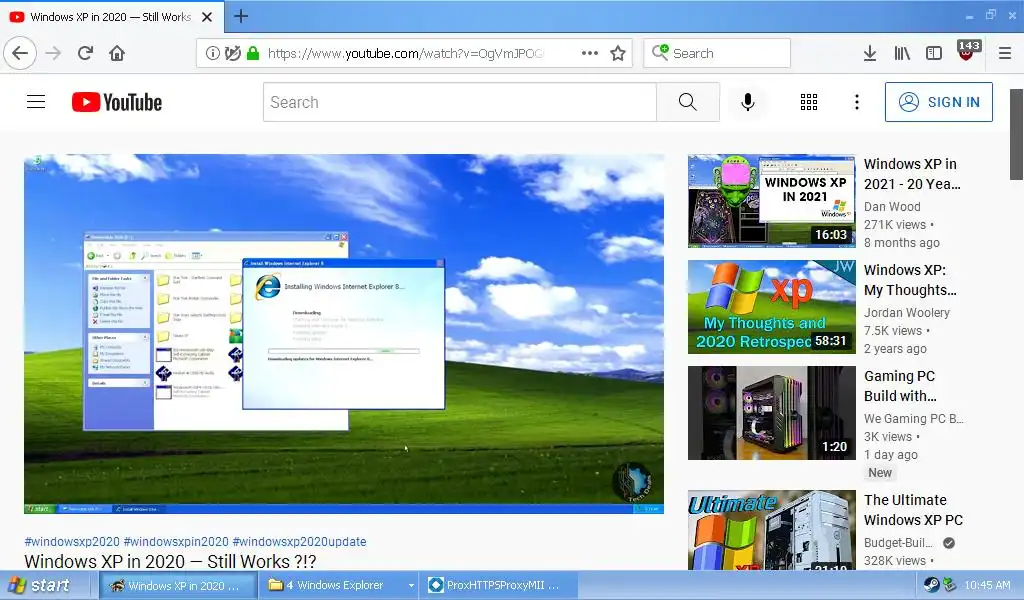Open the YouTube apps grid icon
Image resolution: width=1024 pixels, height=600 pixels.
(809, 102)
